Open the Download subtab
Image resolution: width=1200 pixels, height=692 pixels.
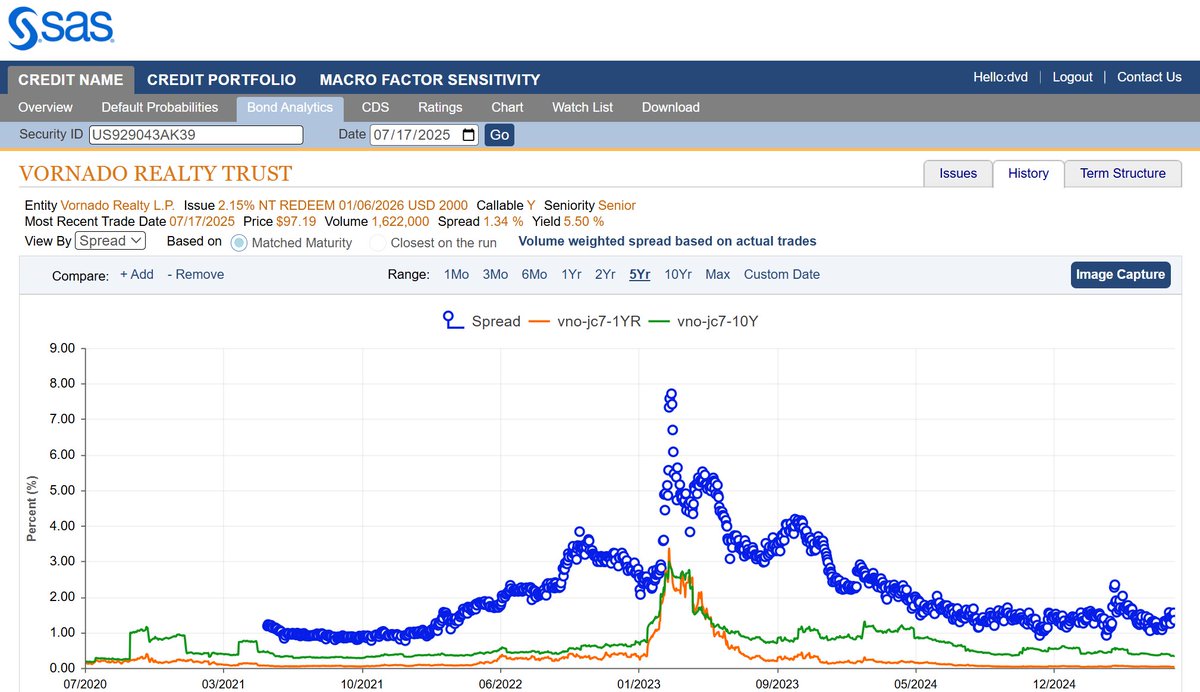coord(671,107)
